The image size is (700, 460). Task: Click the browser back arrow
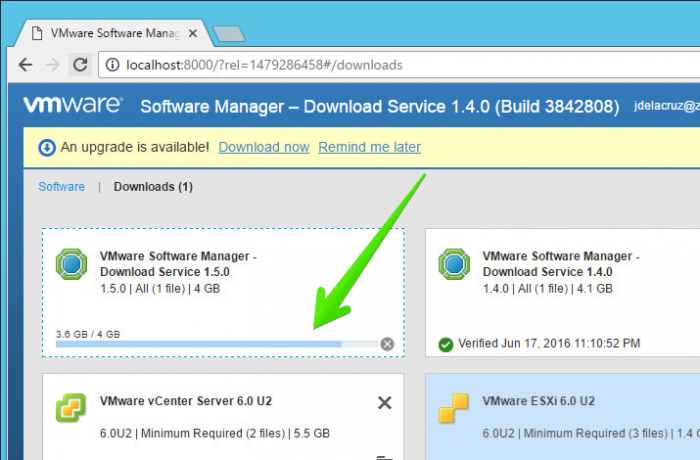click(x=25, y=65)
